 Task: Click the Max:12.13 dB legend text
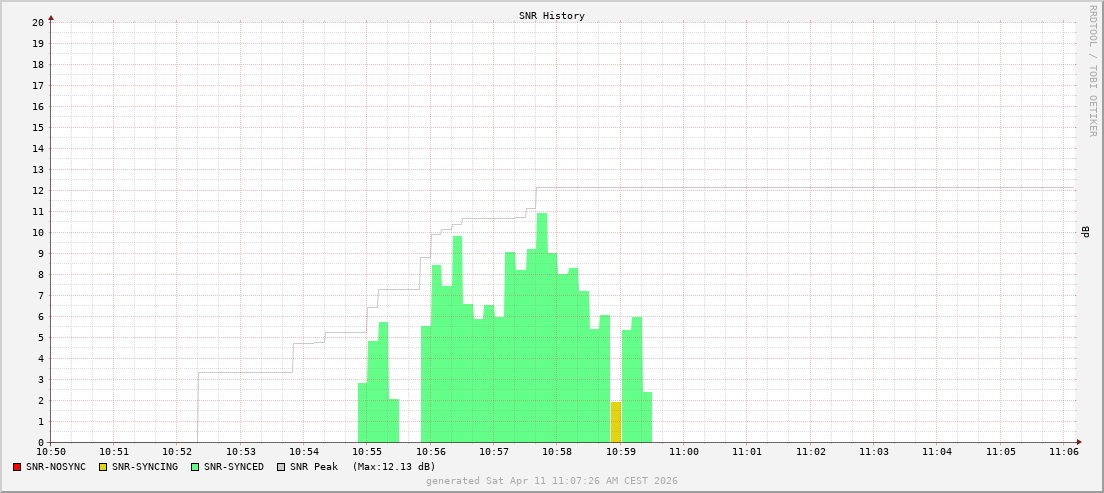pos(394,467)
